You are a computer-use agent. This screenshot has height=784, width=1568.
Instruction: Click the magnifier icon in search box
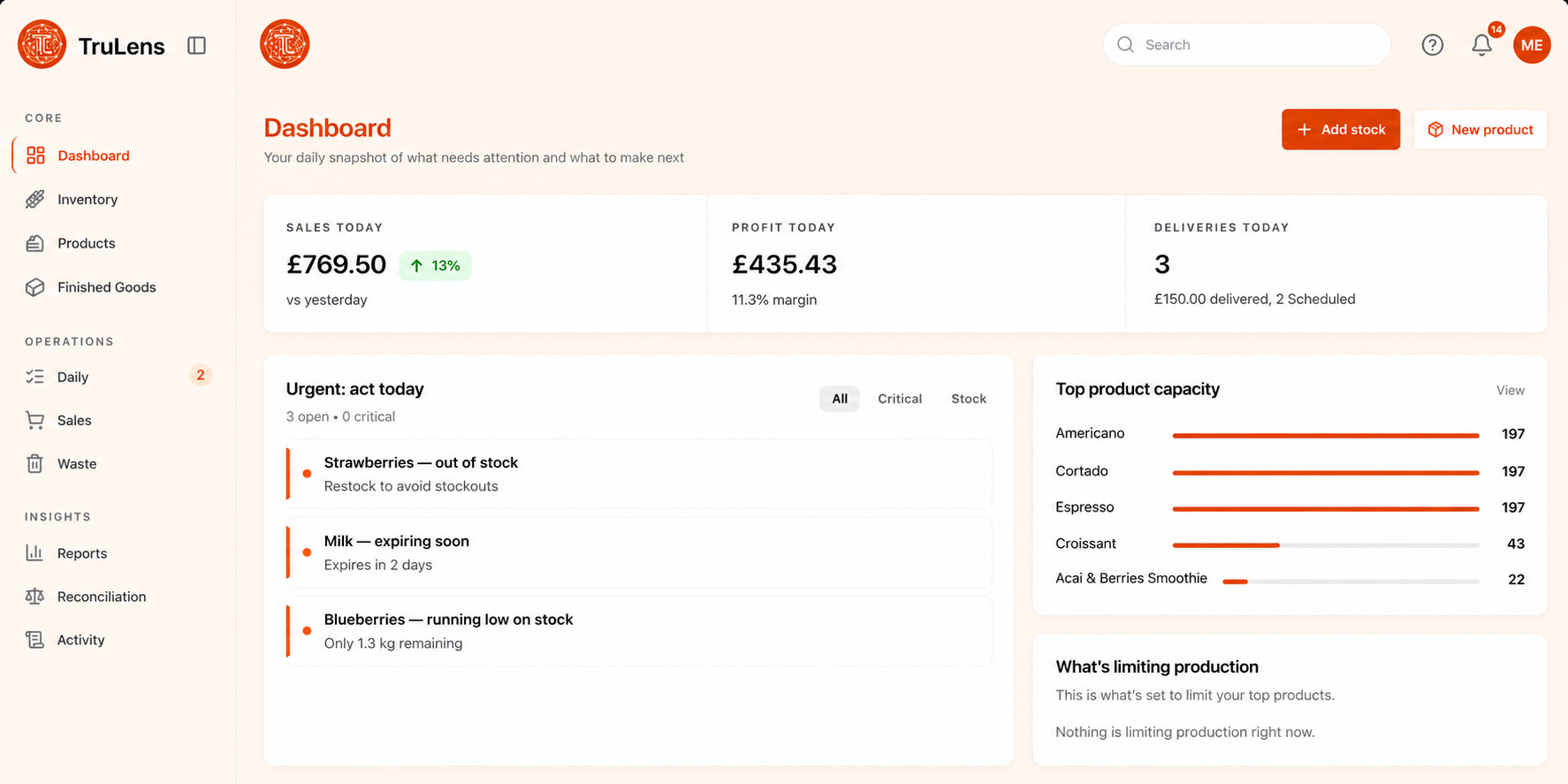[x=1125, y=45]
